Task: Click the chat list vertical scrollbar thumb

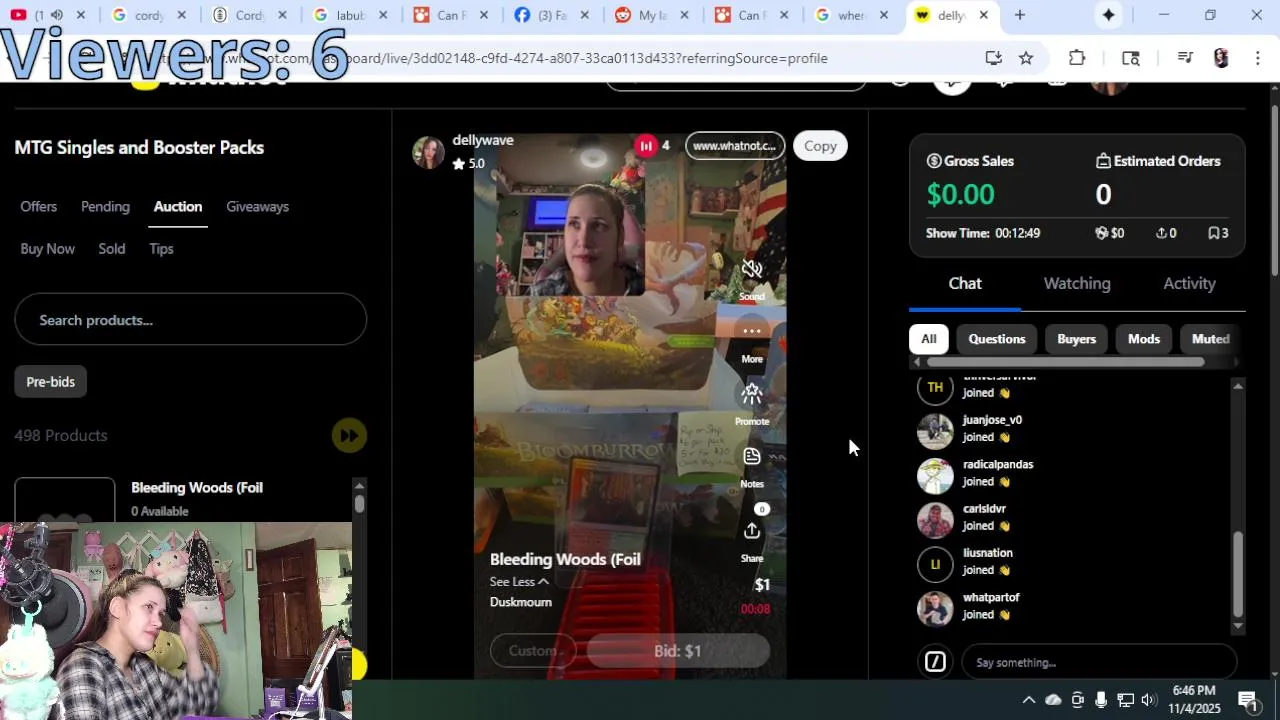Action: (x=1238, y=574)
